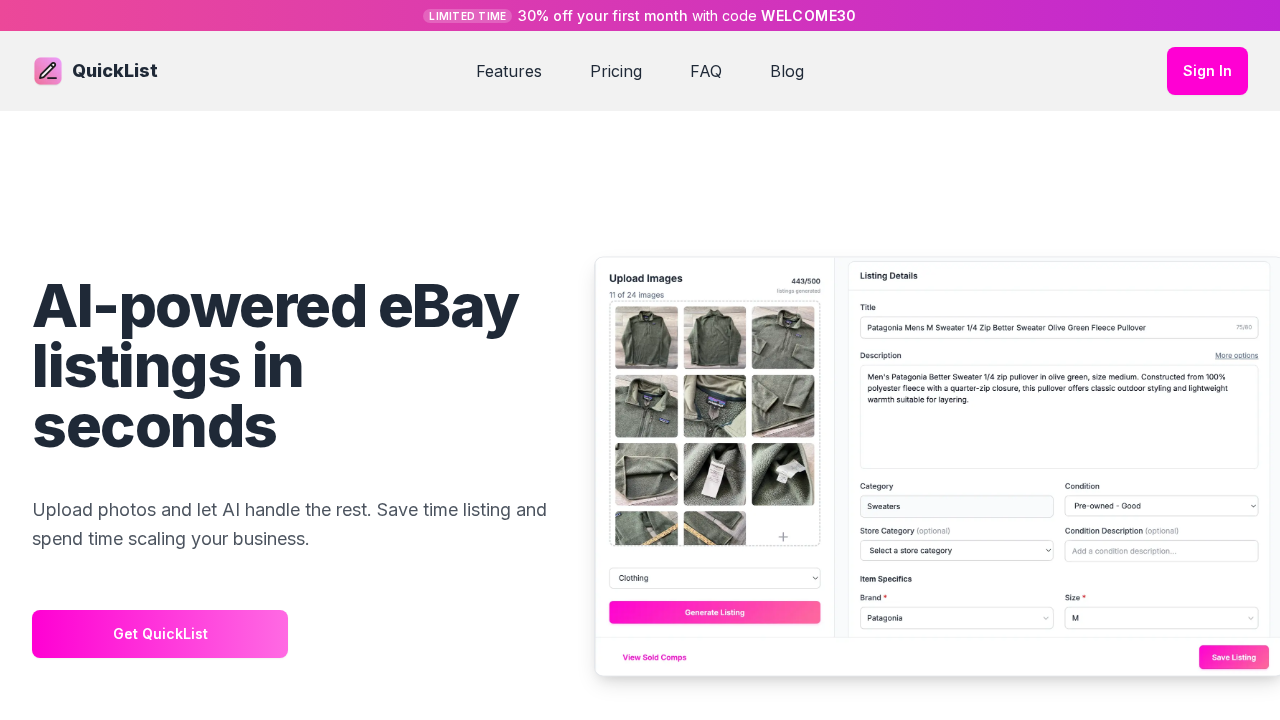1280x720 pixels.
Task: Click the Get QuickList button
Action: 160,634
